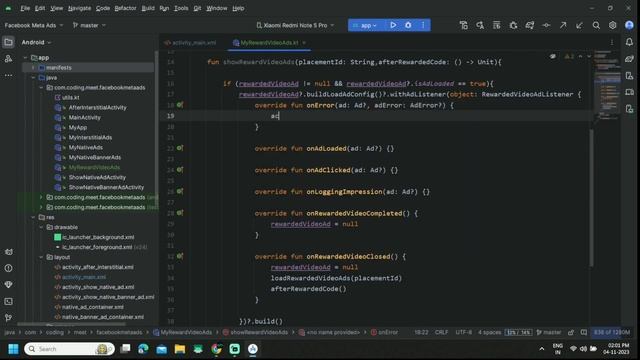The height and width of the screenshot is (360, 640).
Task: Click the UTF-8 encoding status entry
Action: 463,332
